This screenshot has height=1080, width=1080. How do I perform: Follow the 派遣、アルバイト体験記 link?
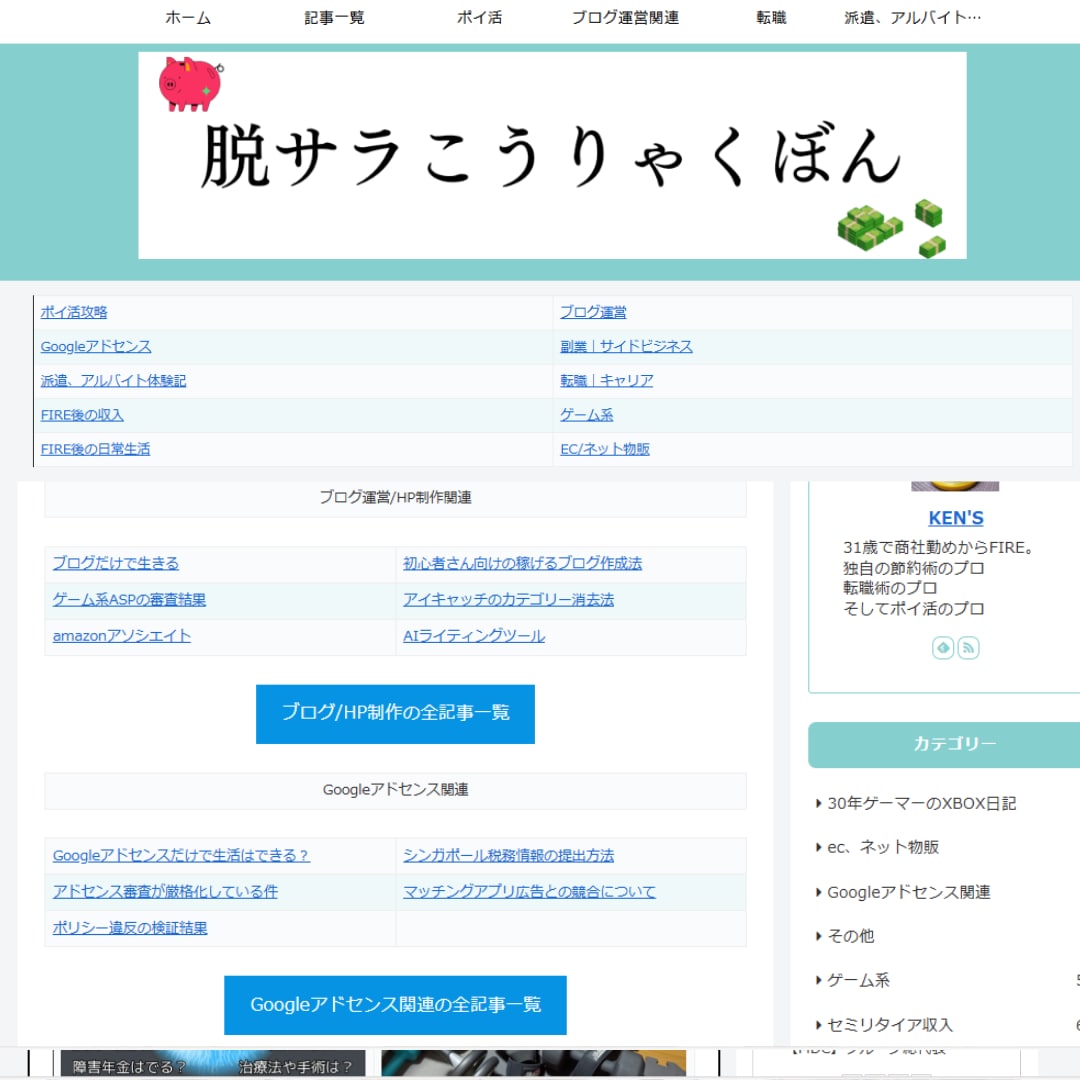tap(113, 381)
